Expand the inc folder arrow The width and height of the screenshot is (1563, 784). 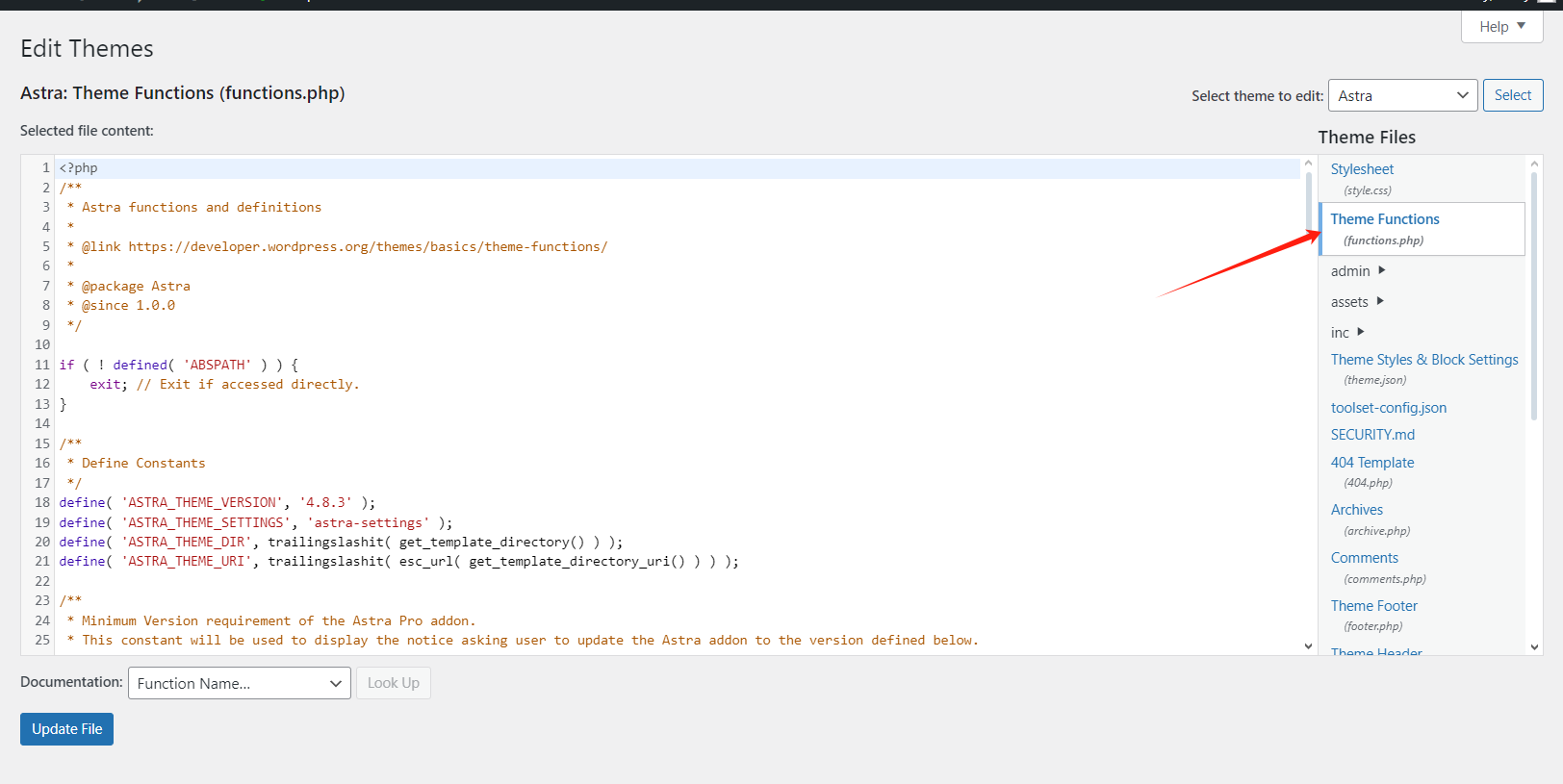pos(1360,333)
